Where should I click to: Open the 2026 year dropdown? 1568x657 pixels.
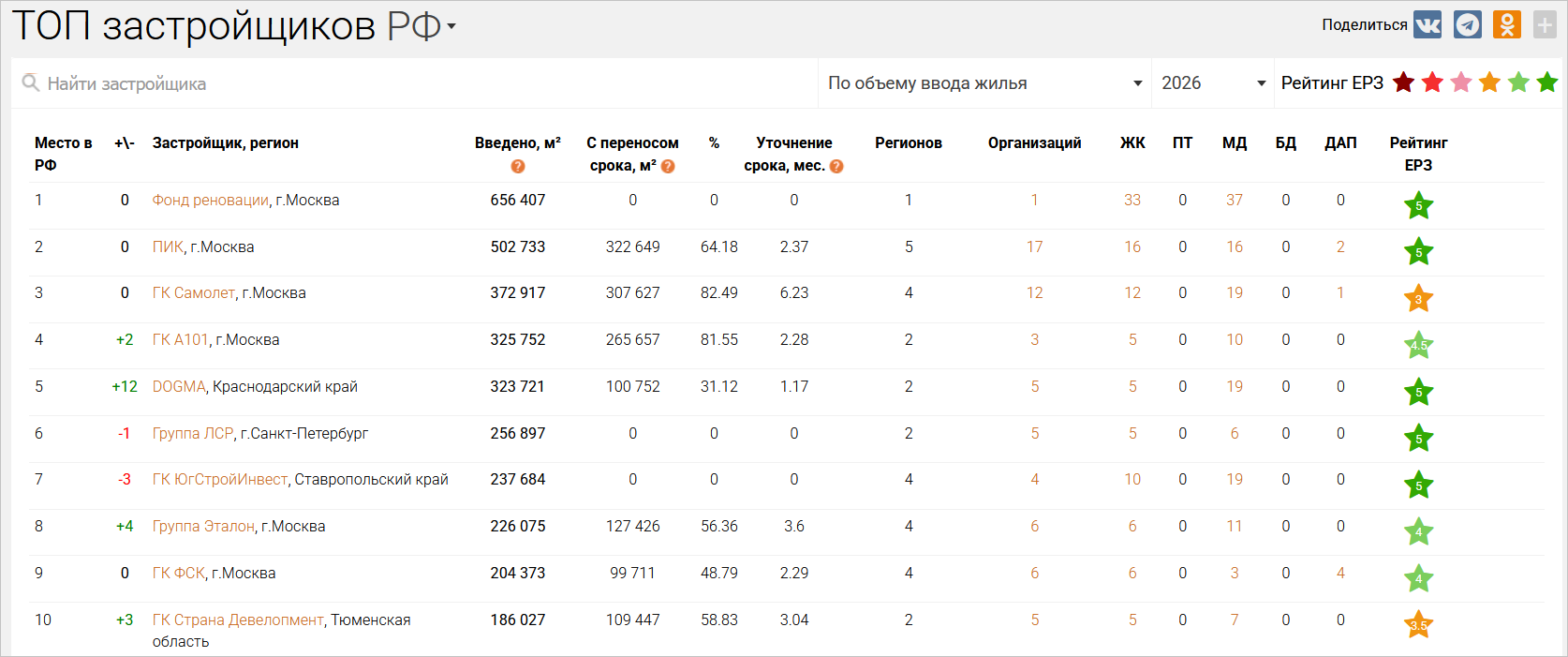[x=1212, y=83]
